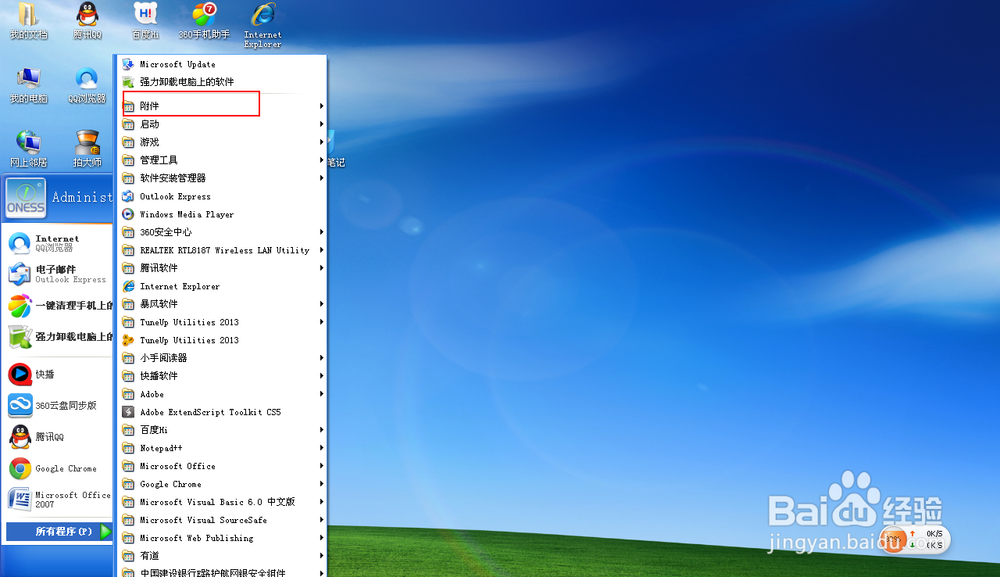The width and height of the screenshot is (1000, 577).
Task: Click the 强力卸载电脑上的软件 icon in programs menu
Action: coord(128,82)
